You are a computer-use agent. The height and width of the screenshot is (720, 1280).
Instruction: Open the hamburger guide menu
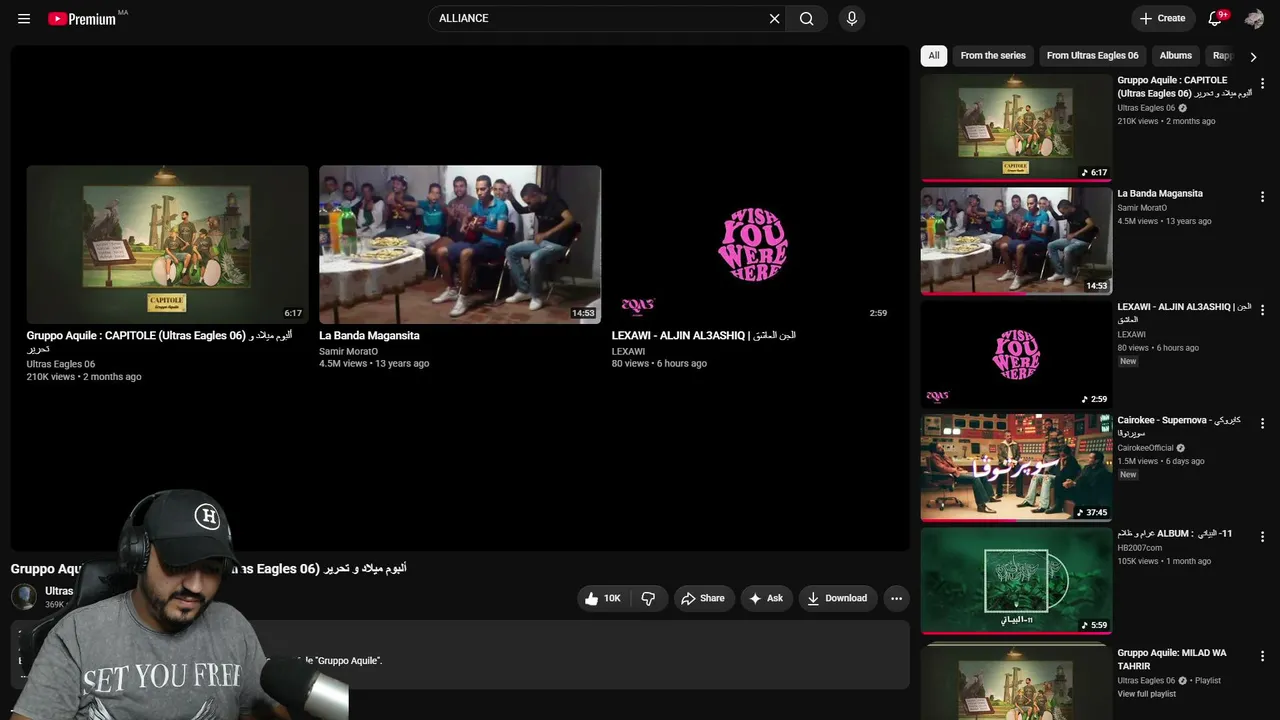[24, 18]
